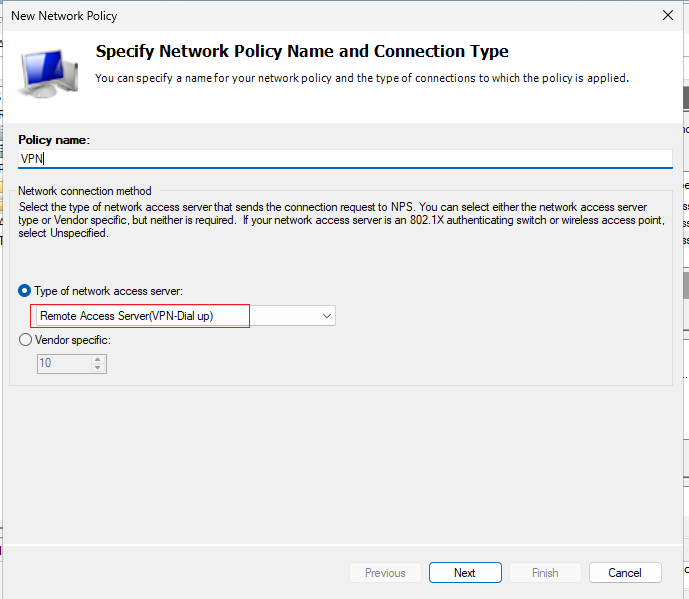Screen dimensions: 689x599
Task: Select the Vendor specific radio button
Action: (x=25, y=340)
